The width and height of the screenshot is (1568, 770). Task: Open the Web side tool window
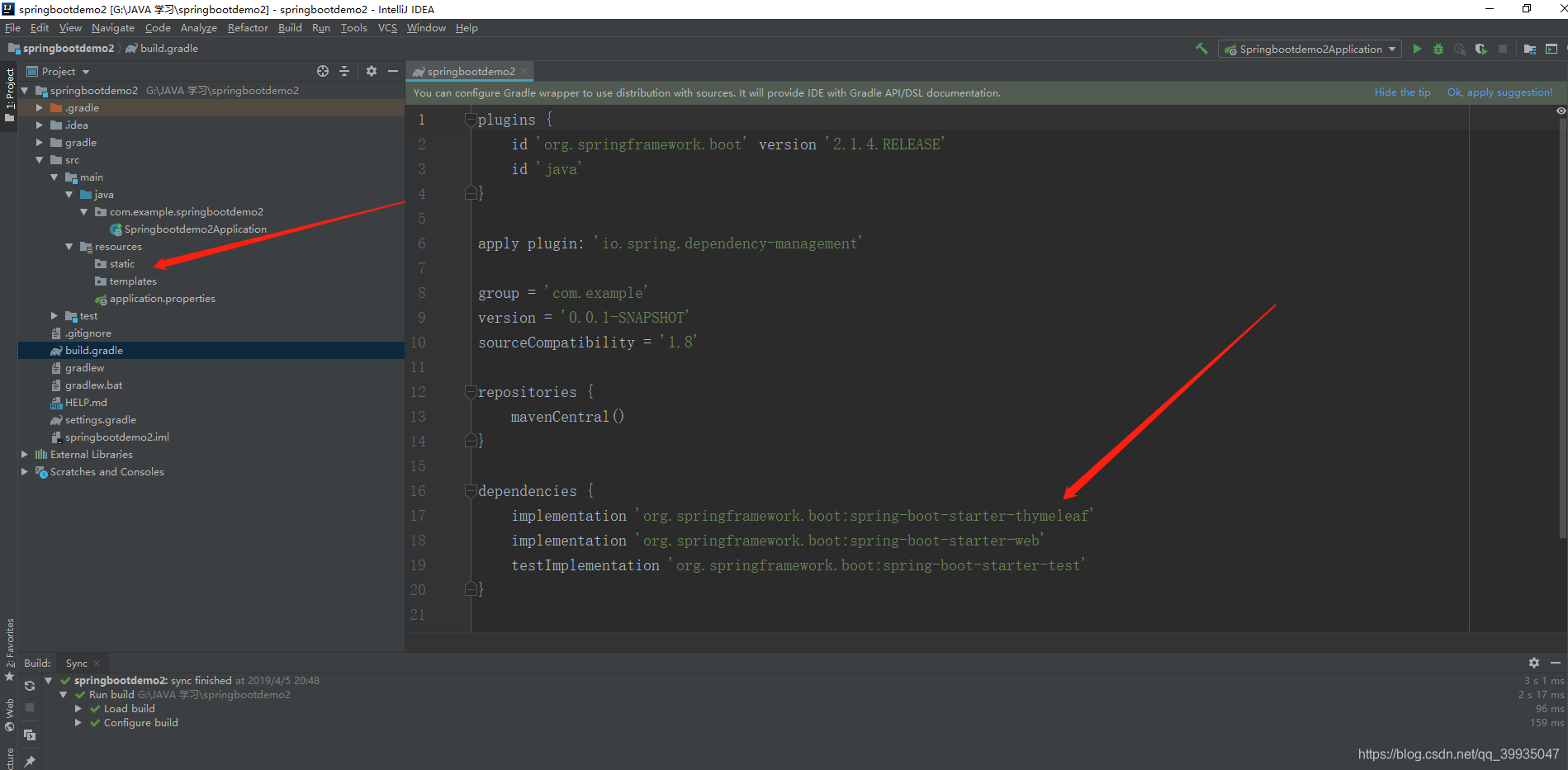click(x=9, y=715)
